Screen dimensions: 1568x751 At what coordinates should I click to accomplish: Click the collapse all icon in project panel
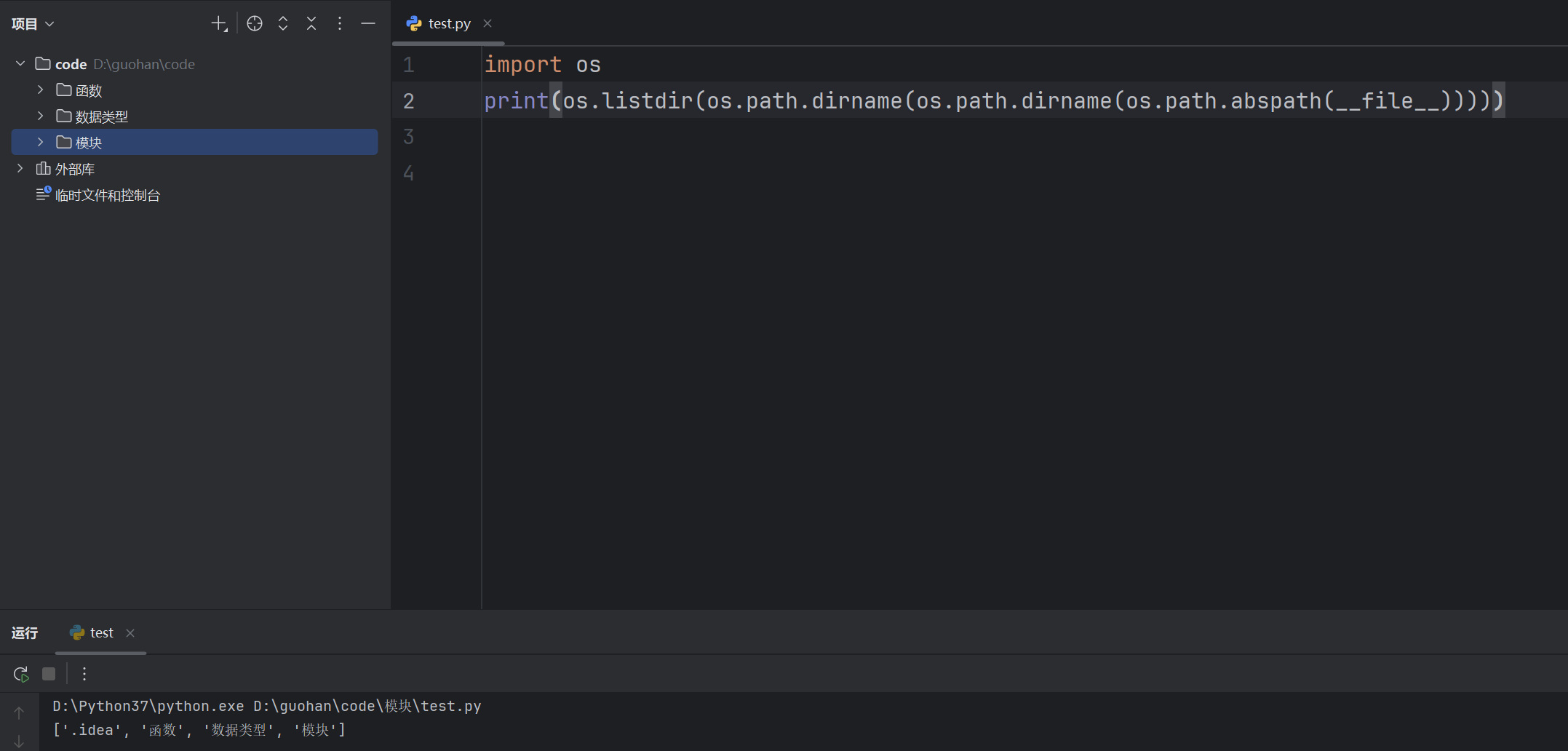[x=311, y=24]
